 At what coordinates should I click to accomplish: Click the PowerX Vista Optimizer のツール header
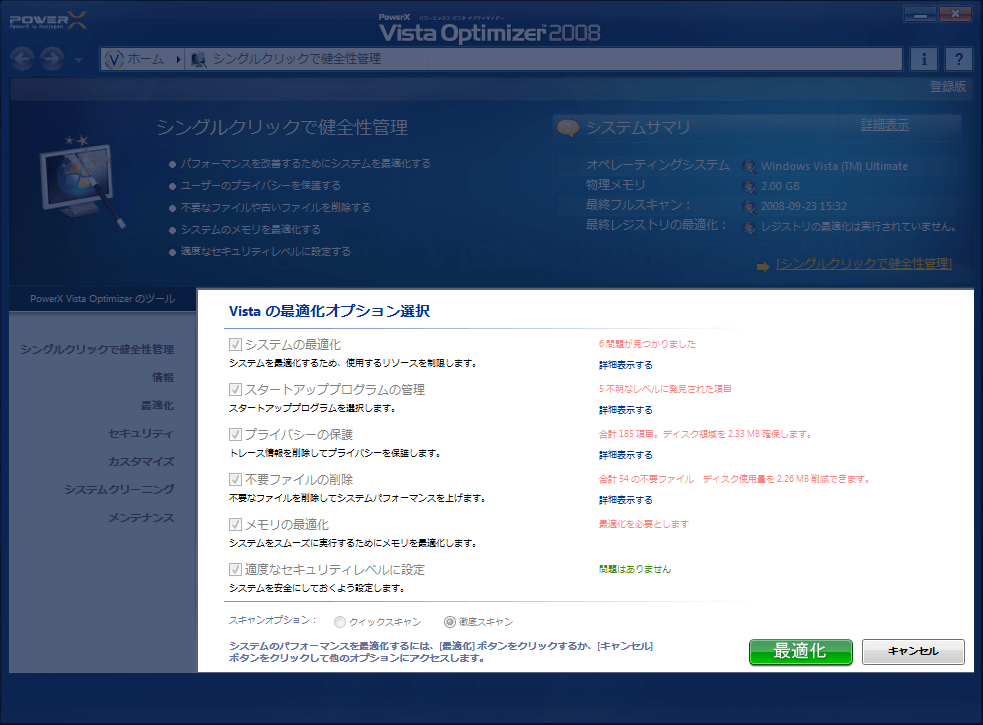[103, 299]
